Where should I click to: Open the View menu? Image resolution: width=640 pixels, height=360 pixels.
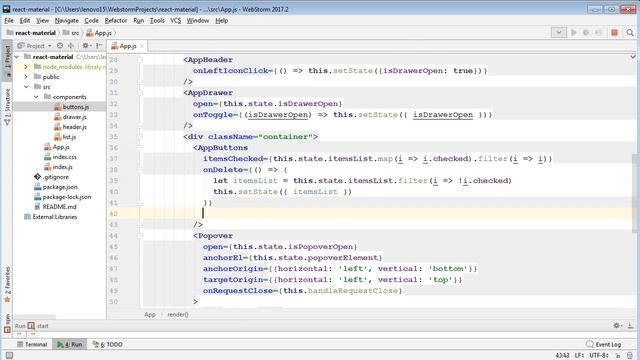[42, 20]
